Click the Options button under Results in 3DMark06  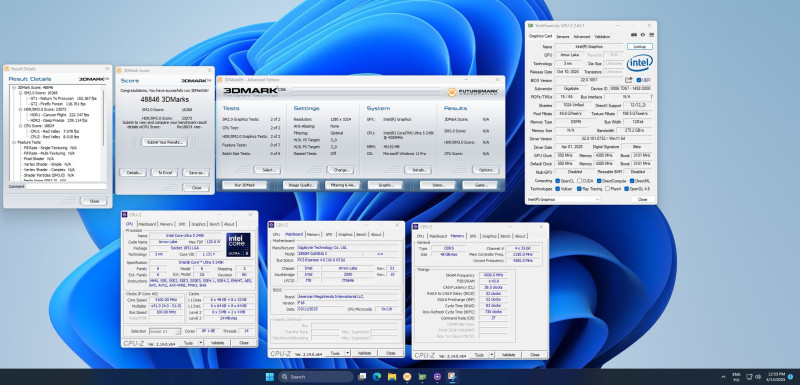coord(485,170)
